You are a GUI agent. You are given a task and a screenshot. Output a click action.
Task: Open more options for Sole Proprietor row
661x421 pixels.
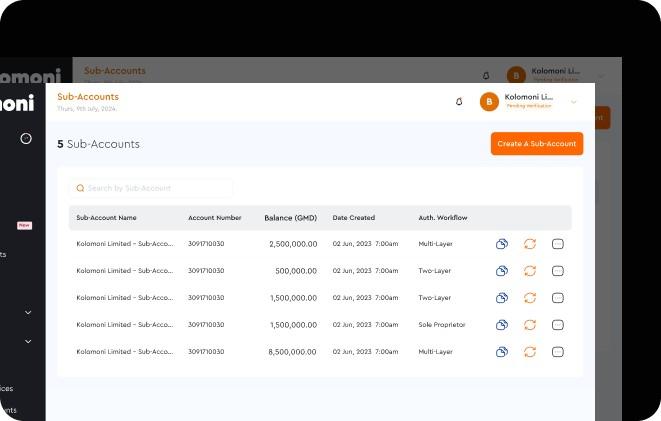(558, 324)
